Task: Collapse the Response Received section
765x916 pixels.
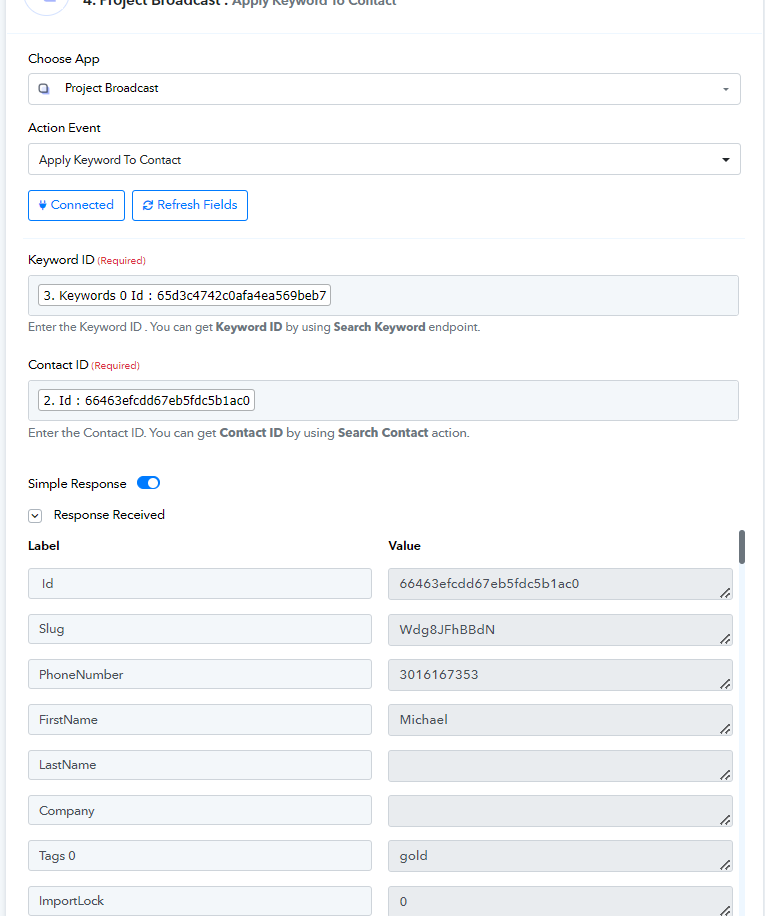Action: coord(35,516)
